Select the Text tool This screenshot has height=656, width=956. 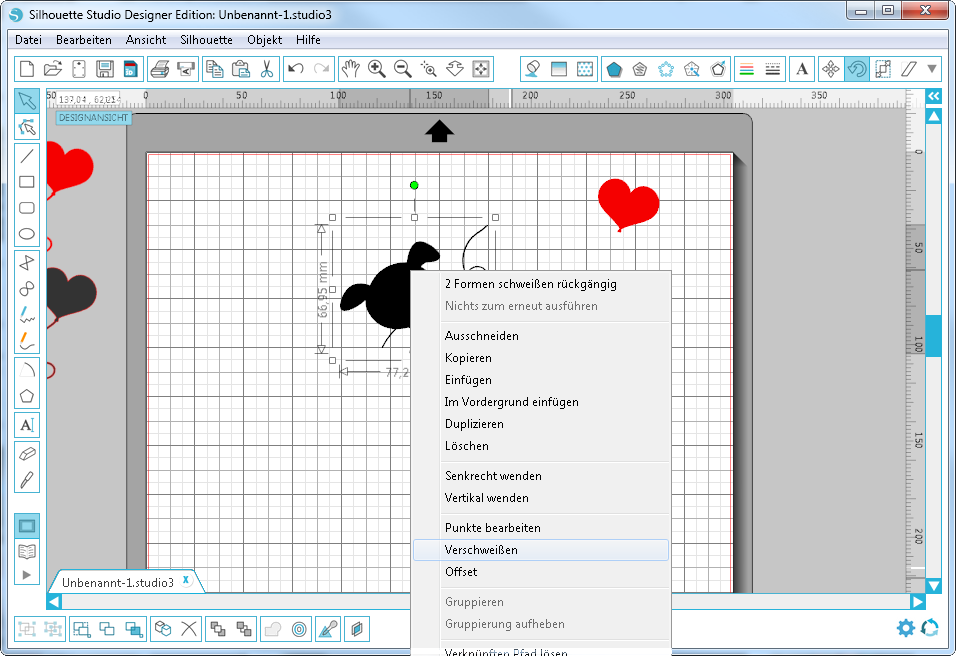point(28,425)
